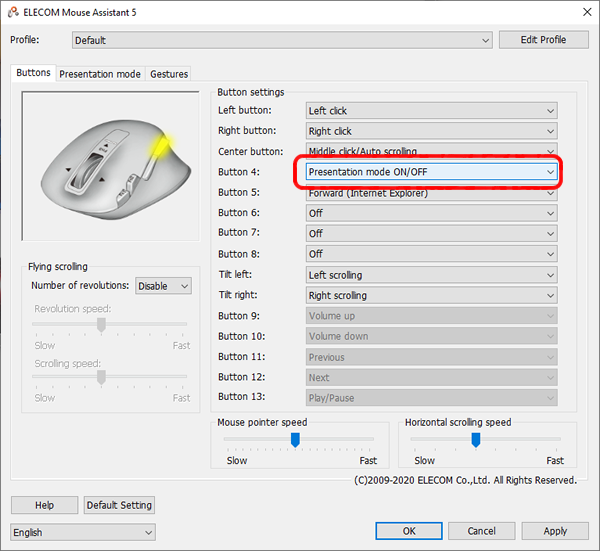Click the Default Setting button

tap(119, 505)
